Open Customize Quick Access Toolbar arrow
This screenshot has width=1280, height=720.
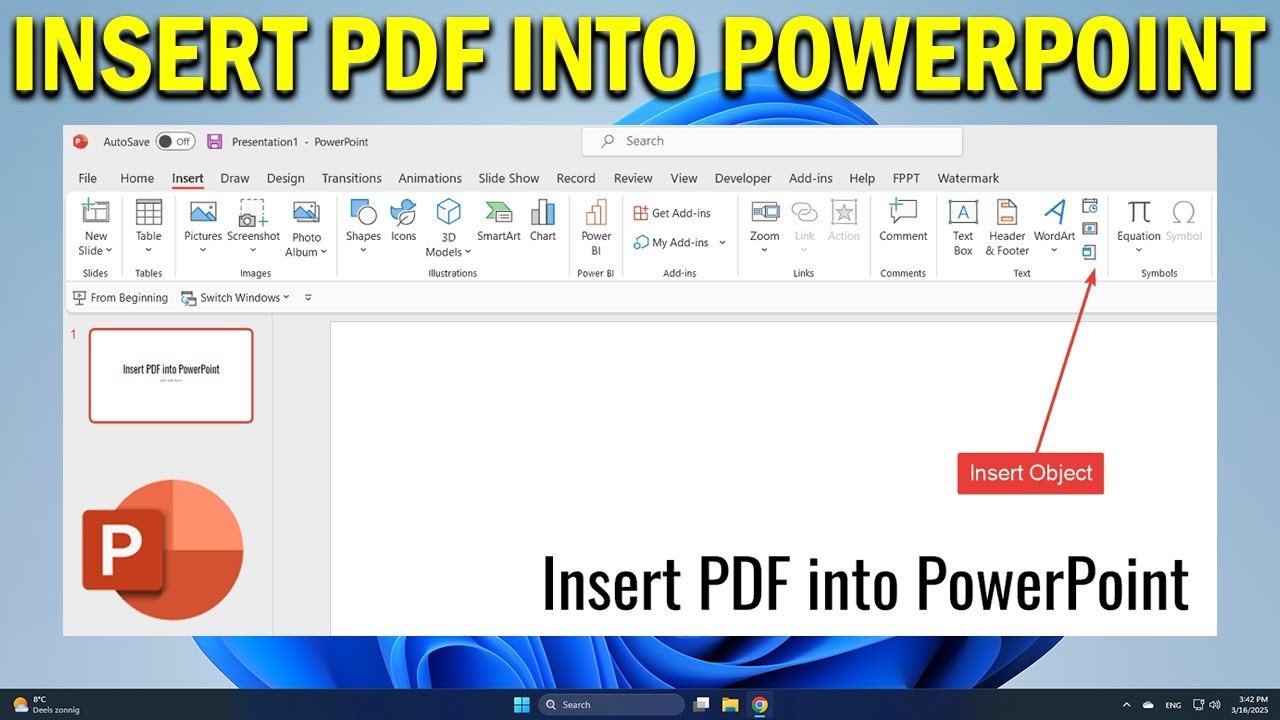click(308, 298)
